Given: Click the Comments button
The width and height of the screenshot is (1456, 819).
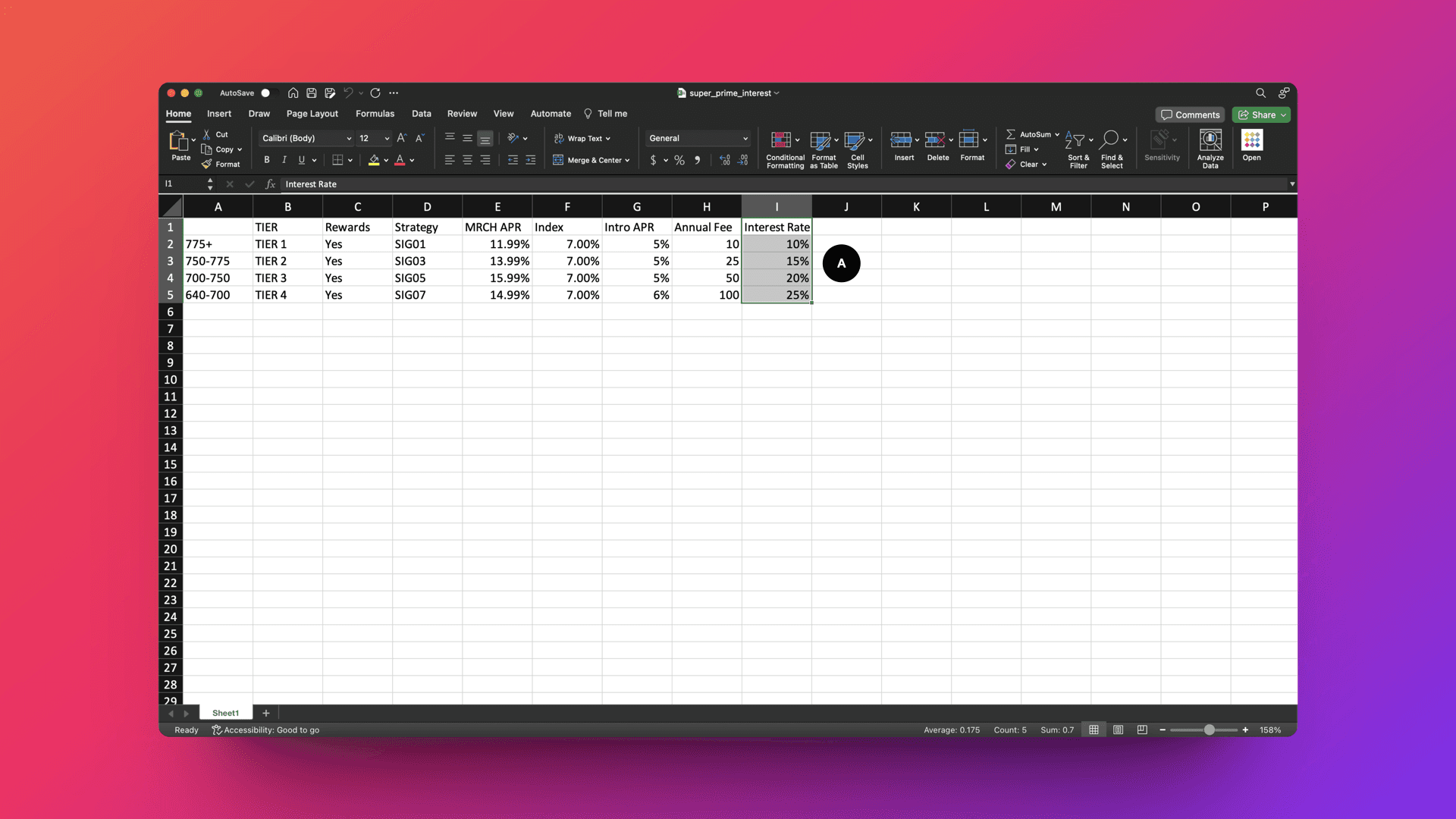Looking at the screenshot, I should point(1190,115).
